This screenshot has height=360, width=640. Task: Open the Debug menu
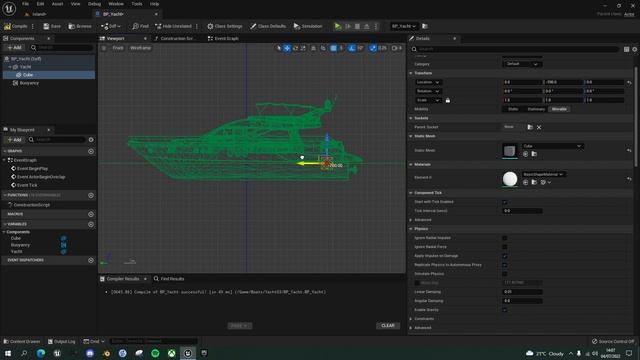click(94, 4)
